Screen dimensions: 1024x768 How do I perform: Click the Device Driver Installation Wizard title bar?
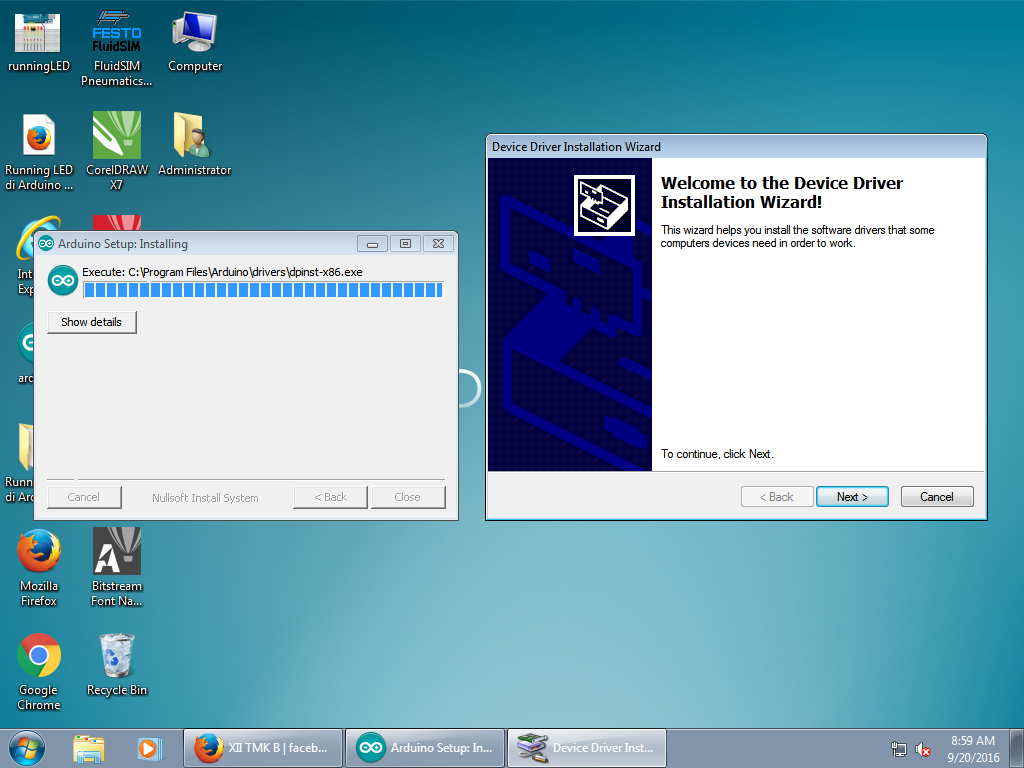pos(736,147)
